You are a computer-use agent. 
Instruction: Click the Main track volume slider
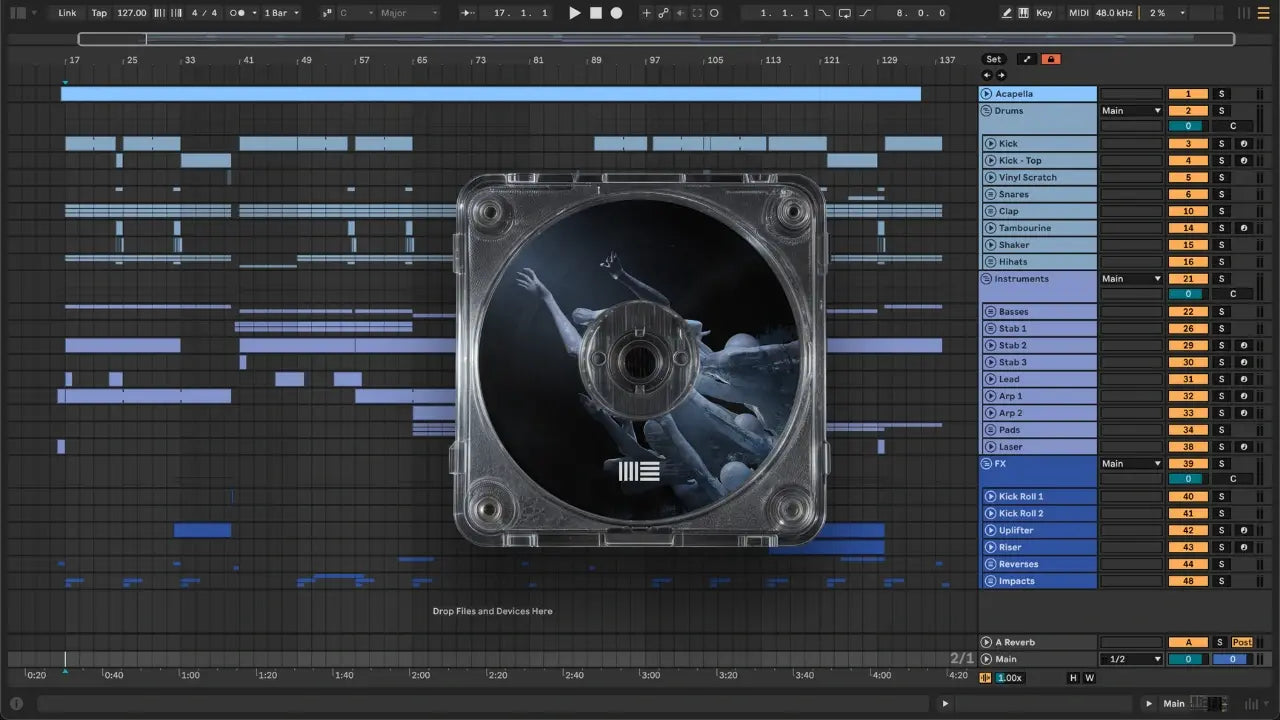[1188, 659]
